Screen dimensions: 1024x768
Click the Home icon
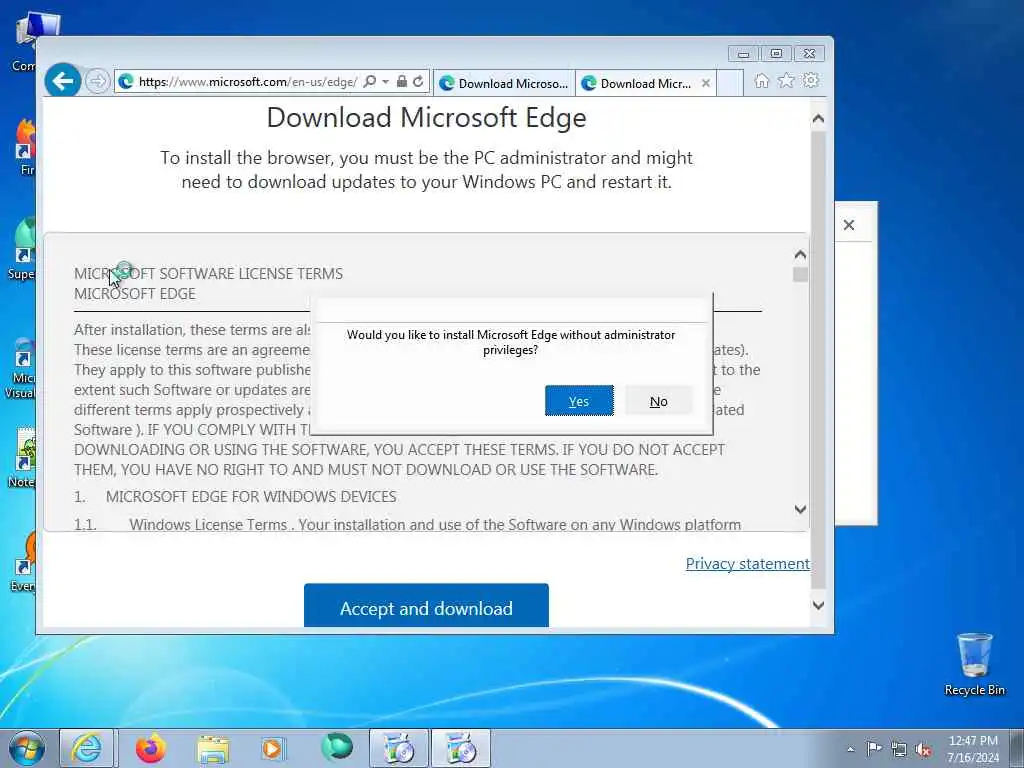pos(761,80)
